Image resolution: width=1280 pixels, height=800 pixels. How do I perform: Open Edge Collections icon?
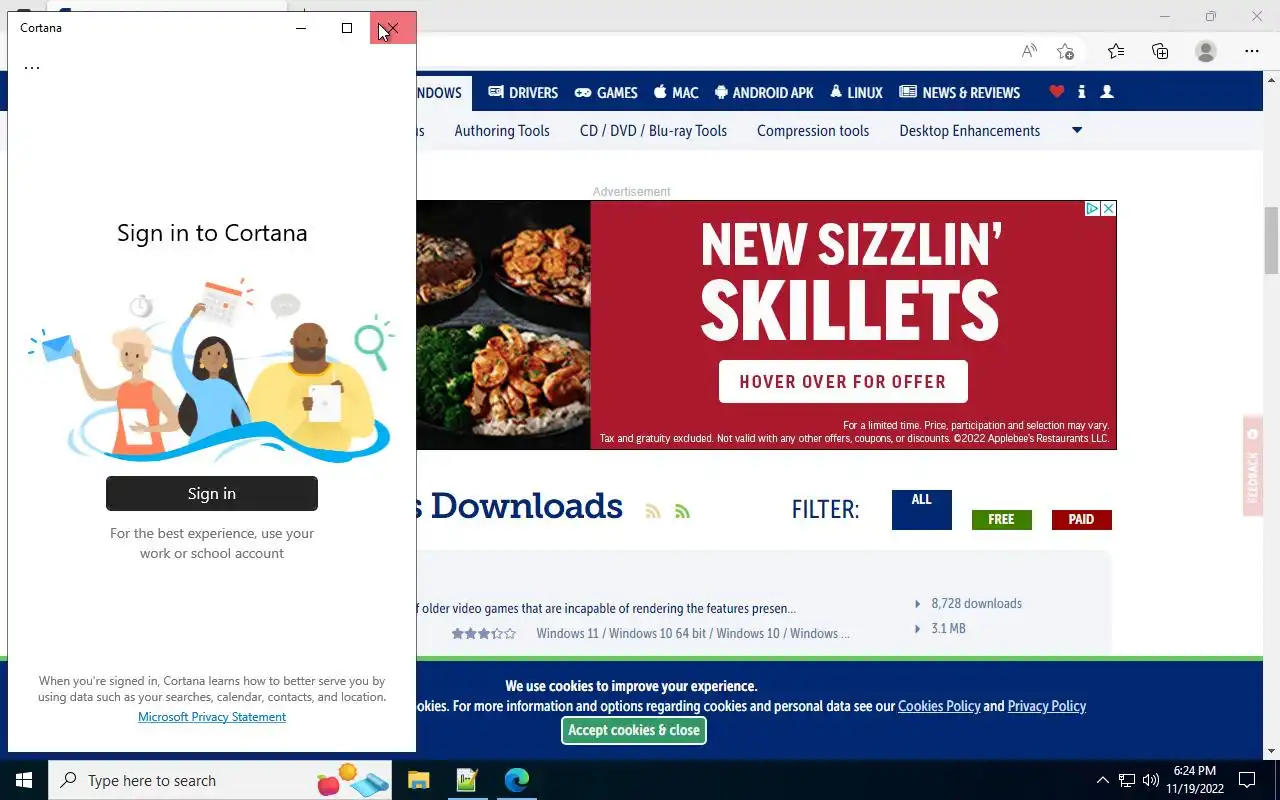tap(1160, 51)
